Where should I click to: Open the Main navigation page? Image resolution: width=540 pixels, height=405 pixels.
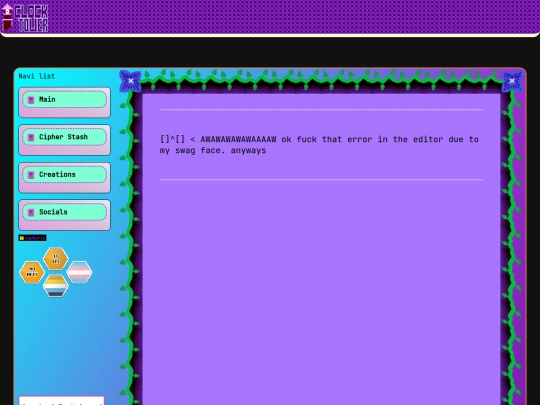click(x=64, y=100)
